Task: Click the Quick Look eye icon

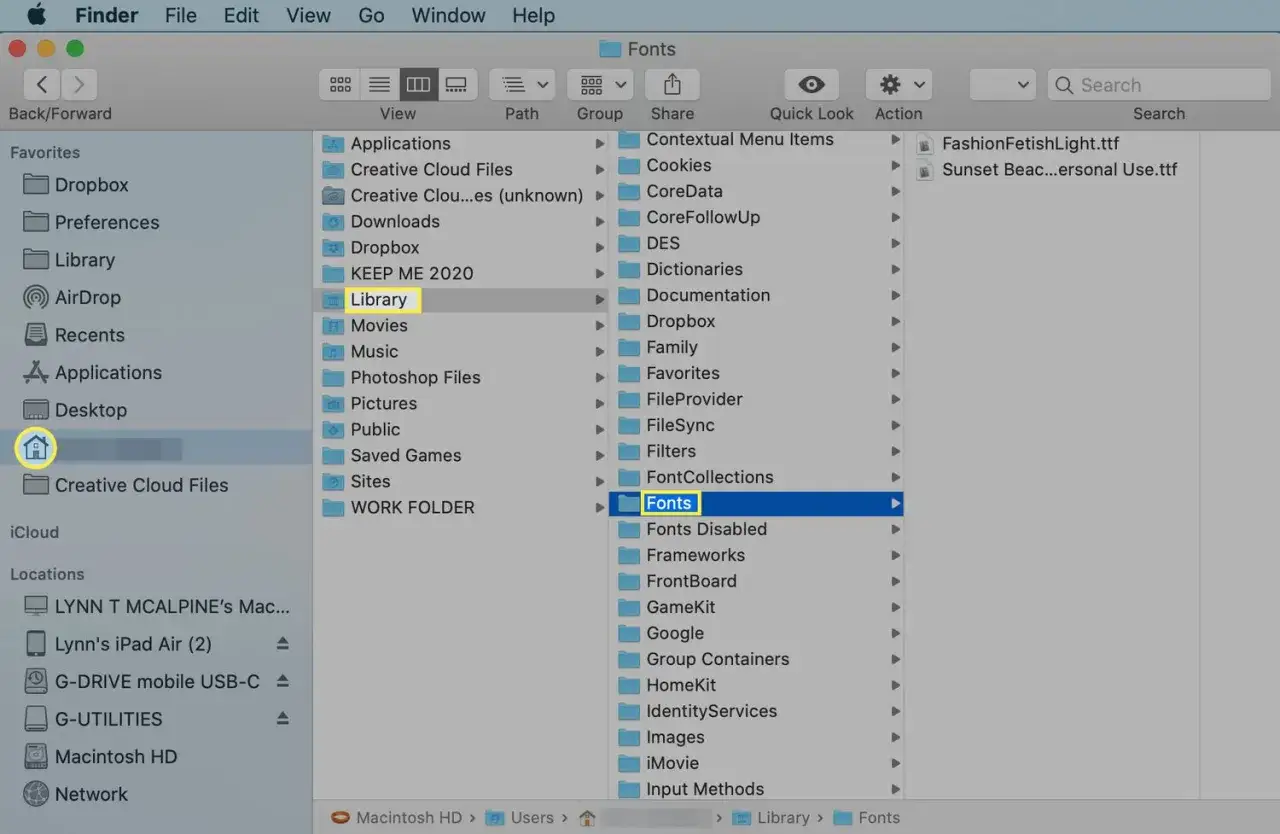Action: point(811,85)
